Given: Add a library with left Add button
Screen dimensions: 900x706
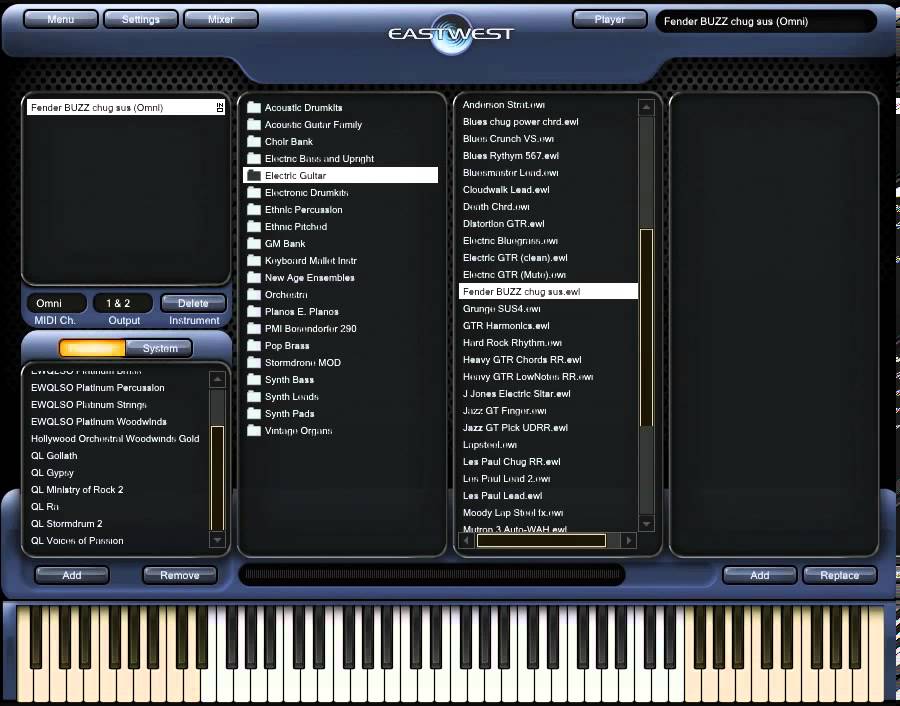Looking at the screenshot, I should click(72, 575).
